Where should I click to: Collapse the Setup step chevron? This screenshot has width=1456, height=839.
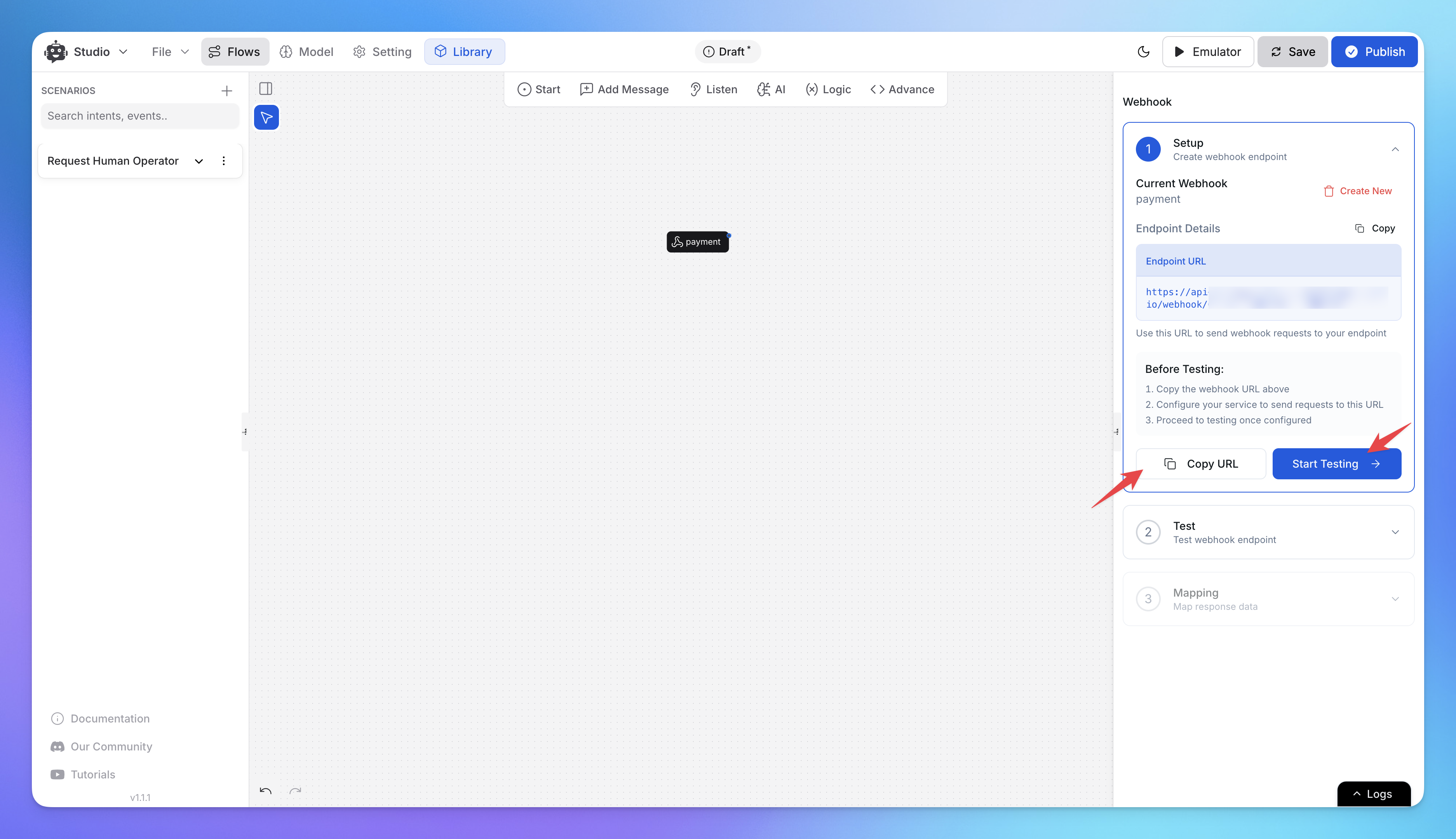click(x=1395, y=149)
